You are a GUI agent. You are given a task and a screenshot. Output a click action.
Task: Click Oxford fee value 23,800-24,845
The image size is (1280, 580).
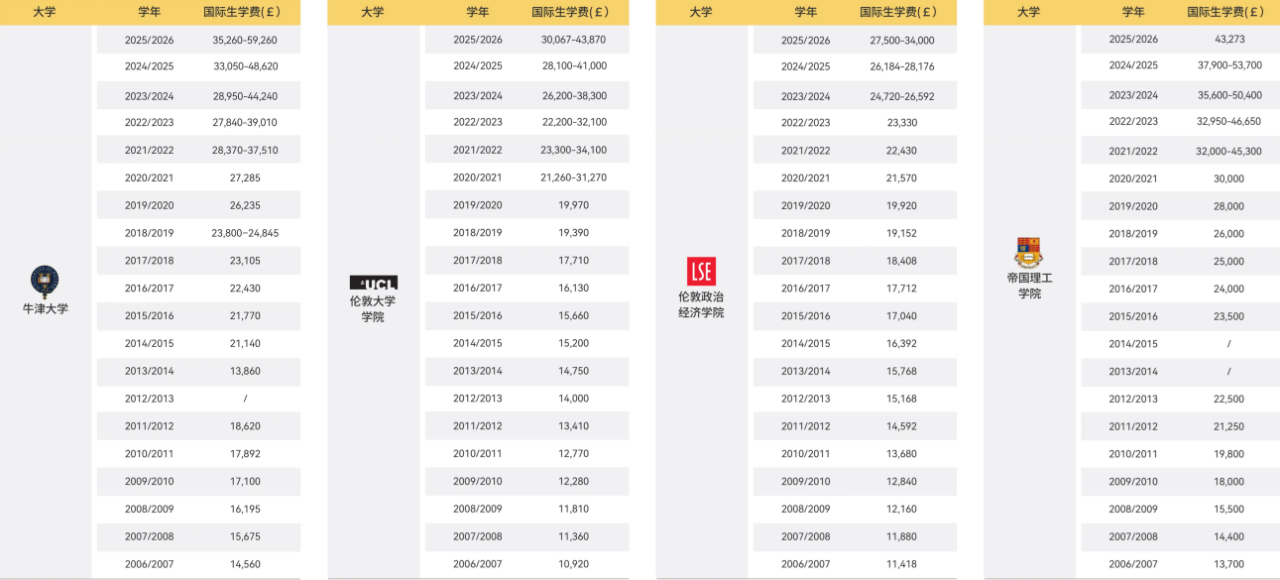pos(245,233)
